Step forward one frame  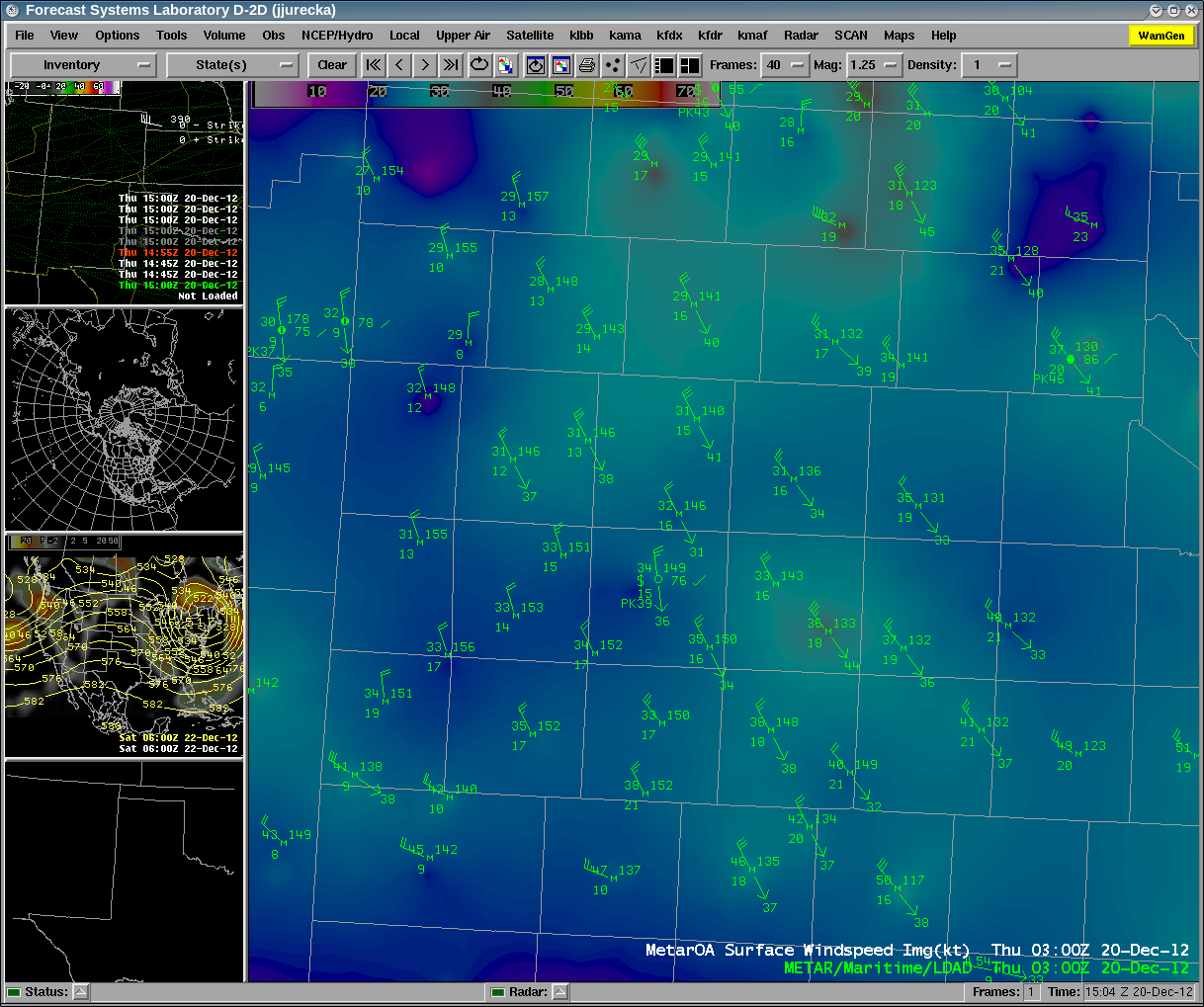pos(425,65)
